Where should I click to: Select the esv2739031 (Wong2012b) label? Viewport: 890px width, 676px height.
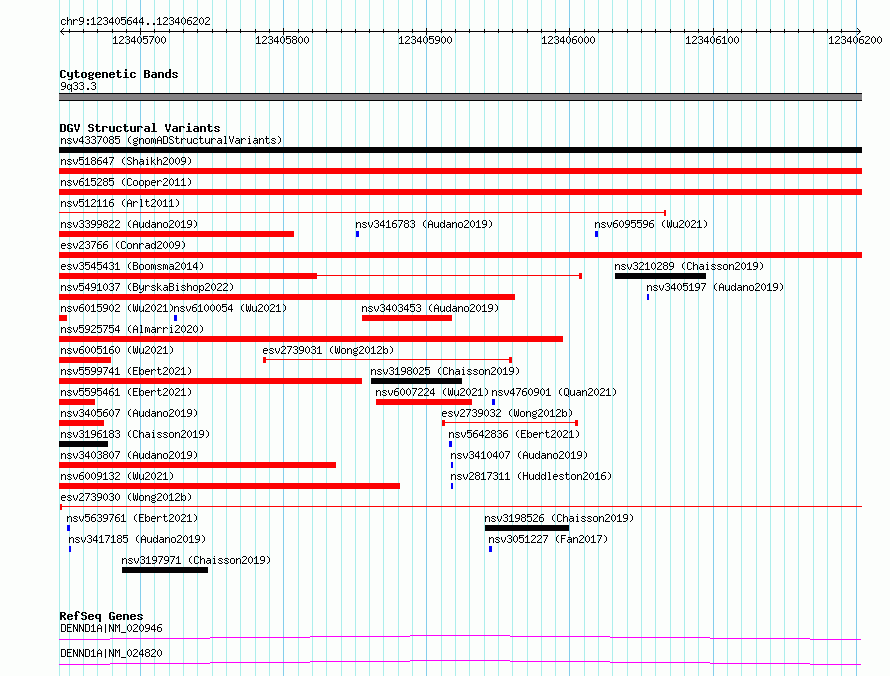[x=328, y=350]
